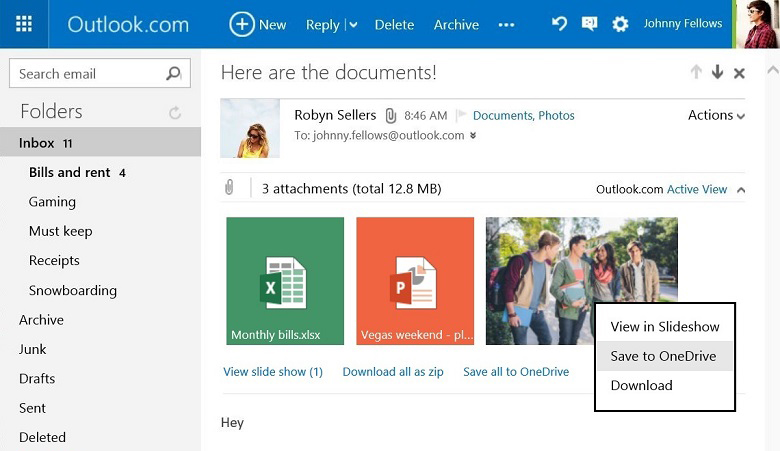The width and height of the screenshot is (780, 451).
Task: Delete the current message
Action: pos(394,25)
